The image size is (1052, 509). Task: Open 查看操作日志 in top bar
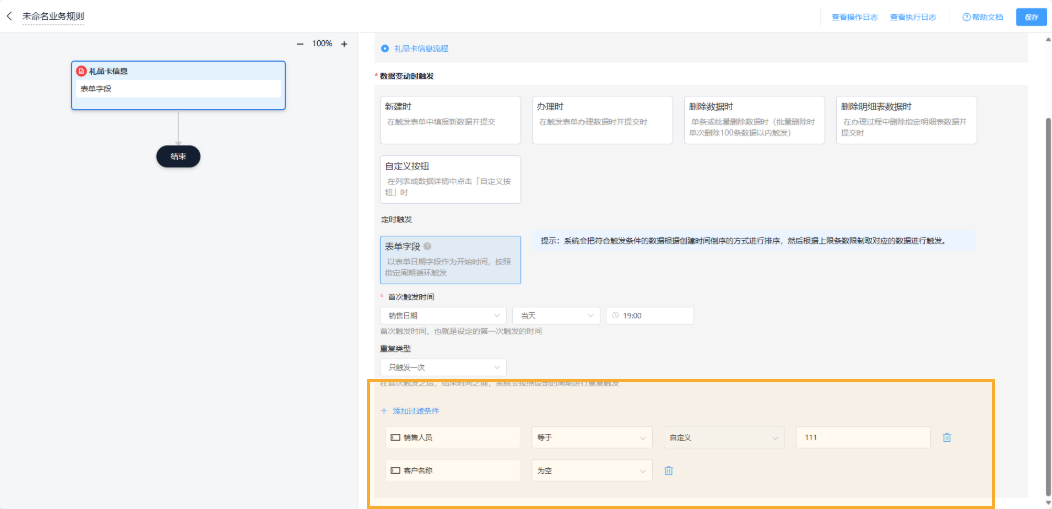coord(854,17)
